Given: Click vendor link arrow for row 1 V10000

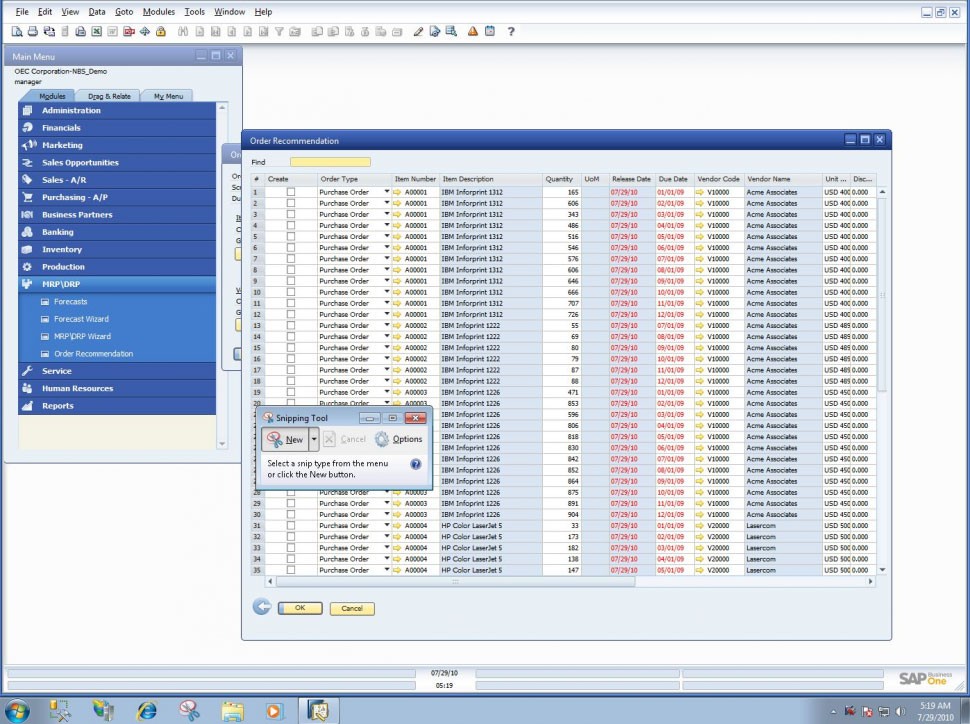Looking at the screenshot, I should click(x=700, y=192).
